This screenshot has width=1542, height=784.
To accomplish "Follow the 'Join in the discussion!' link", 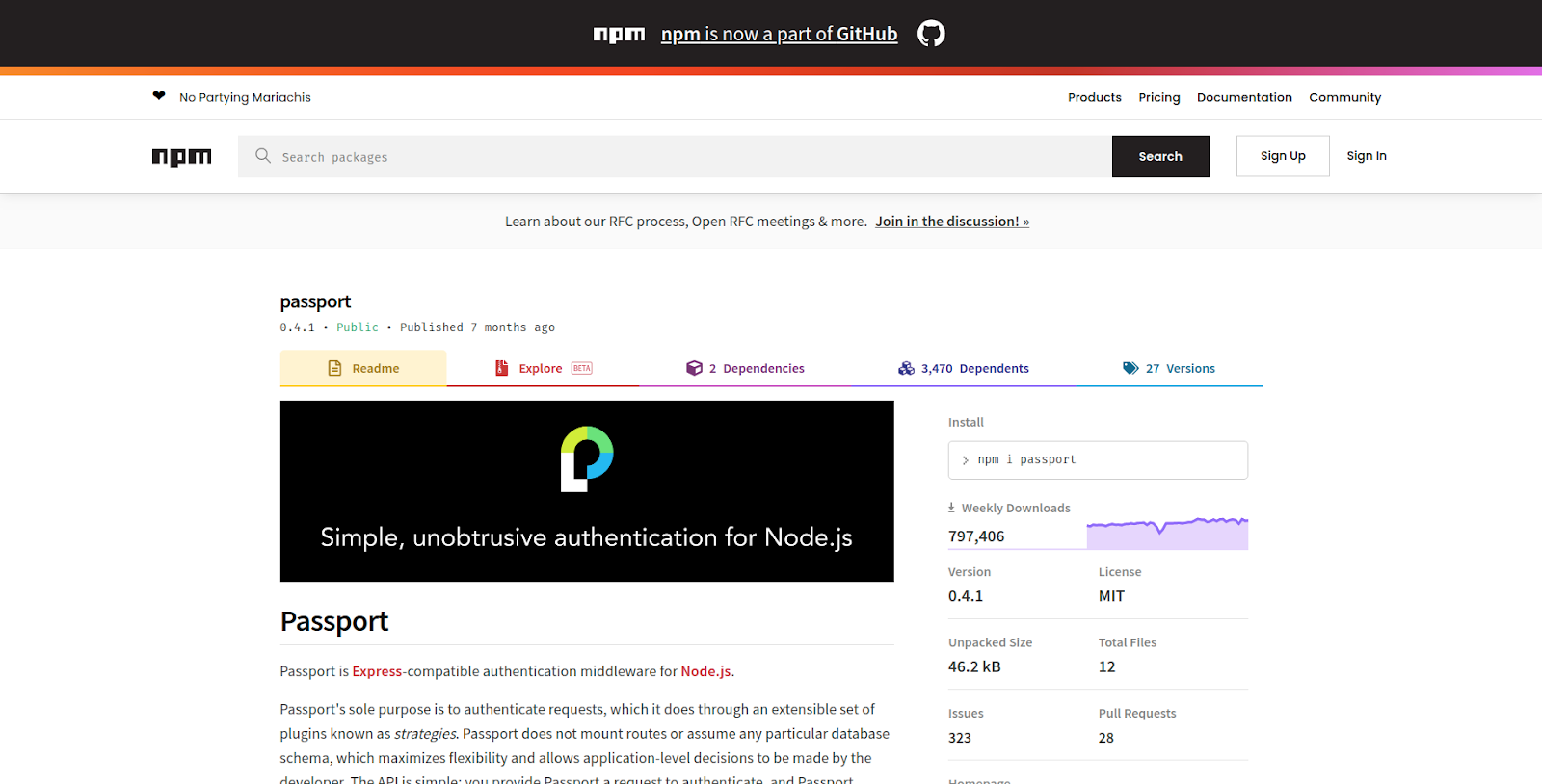I will click(x=952, y=222).
